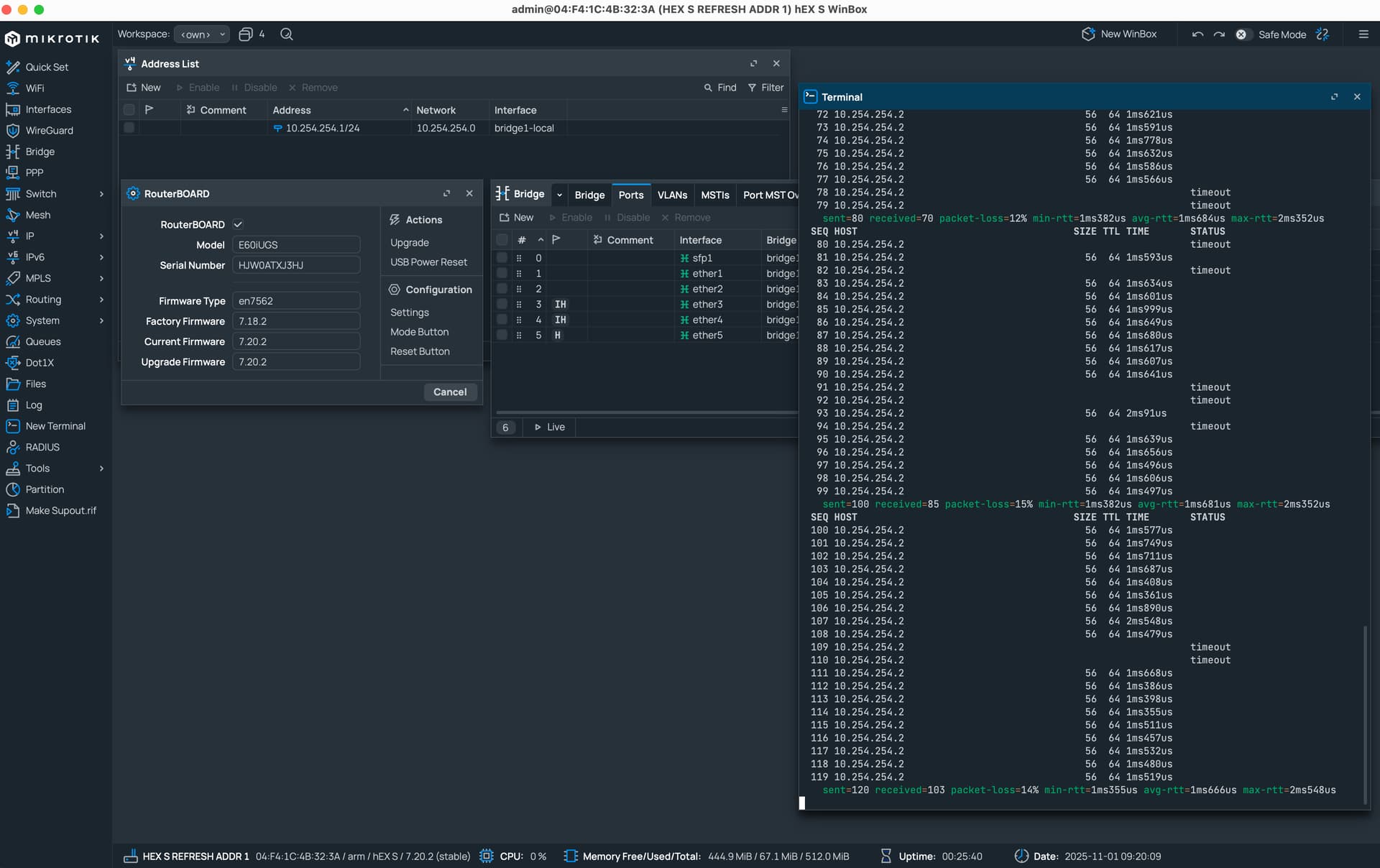The image size is (1380, 868).
Task: Switch to the MSTIs tab
Action: pos(714,195)
